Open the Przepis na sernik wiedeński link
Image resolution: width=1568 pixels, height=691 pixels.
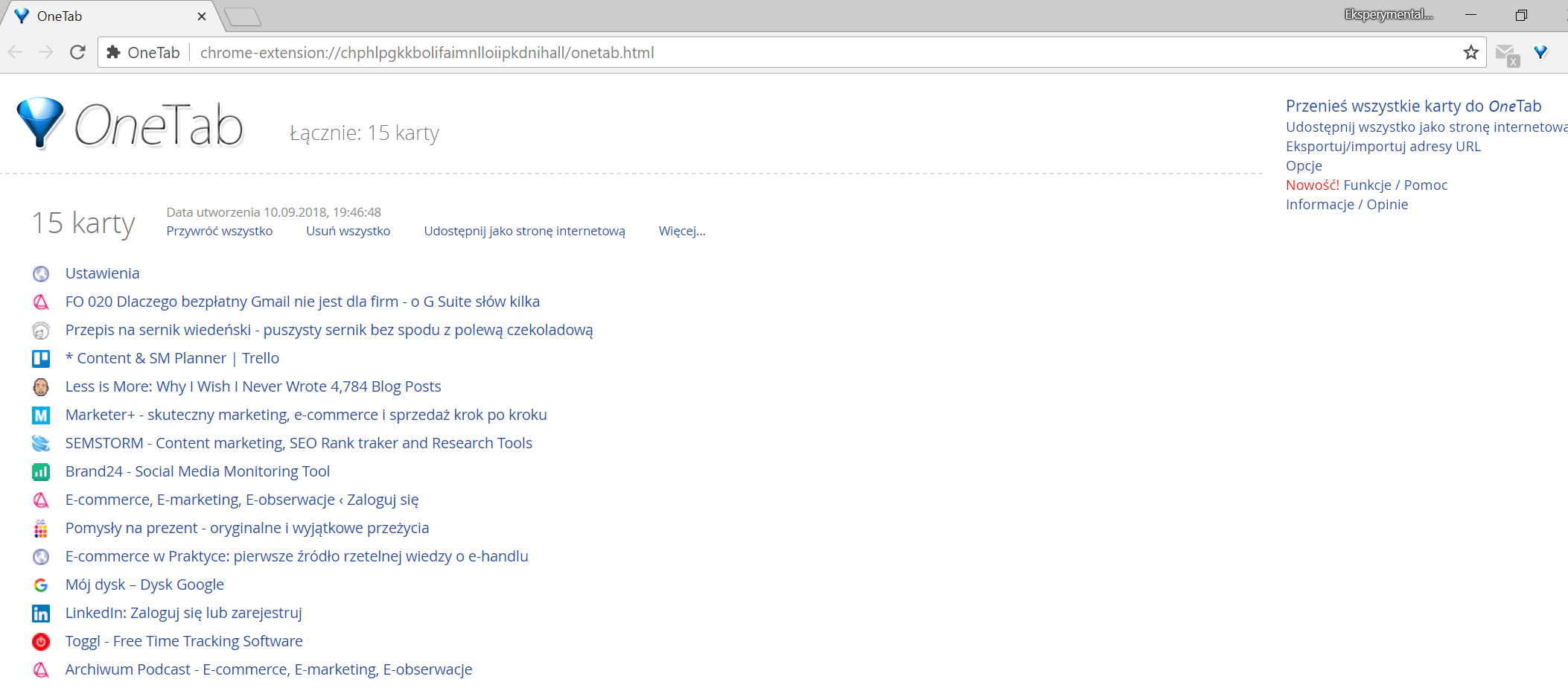(x=329, y=330)
